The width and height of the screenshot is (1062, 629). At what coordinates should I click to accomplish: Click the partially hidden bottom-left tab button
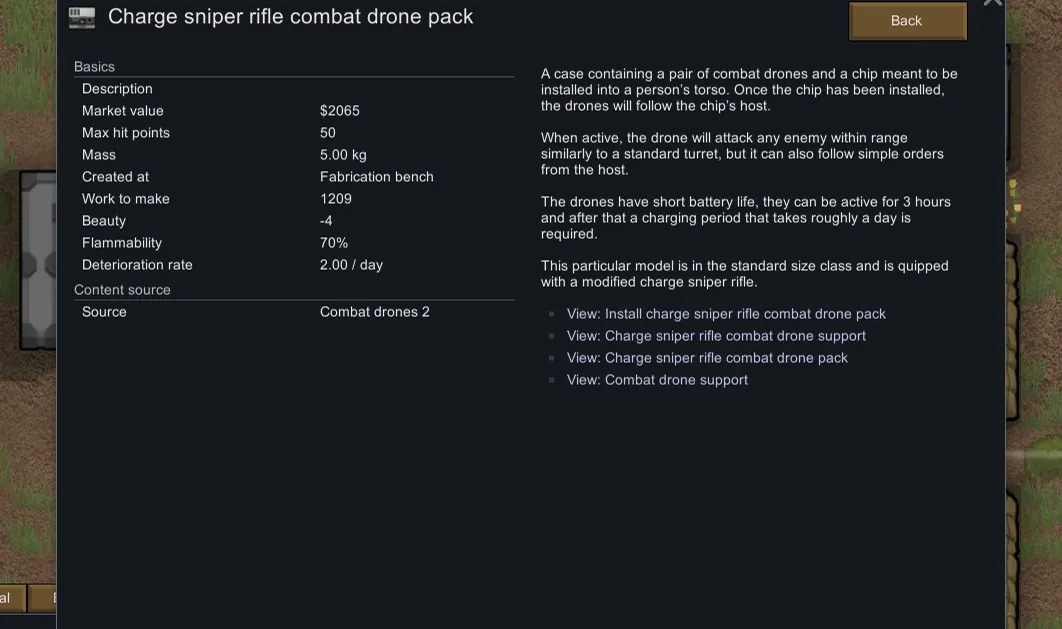click(11, 598)
